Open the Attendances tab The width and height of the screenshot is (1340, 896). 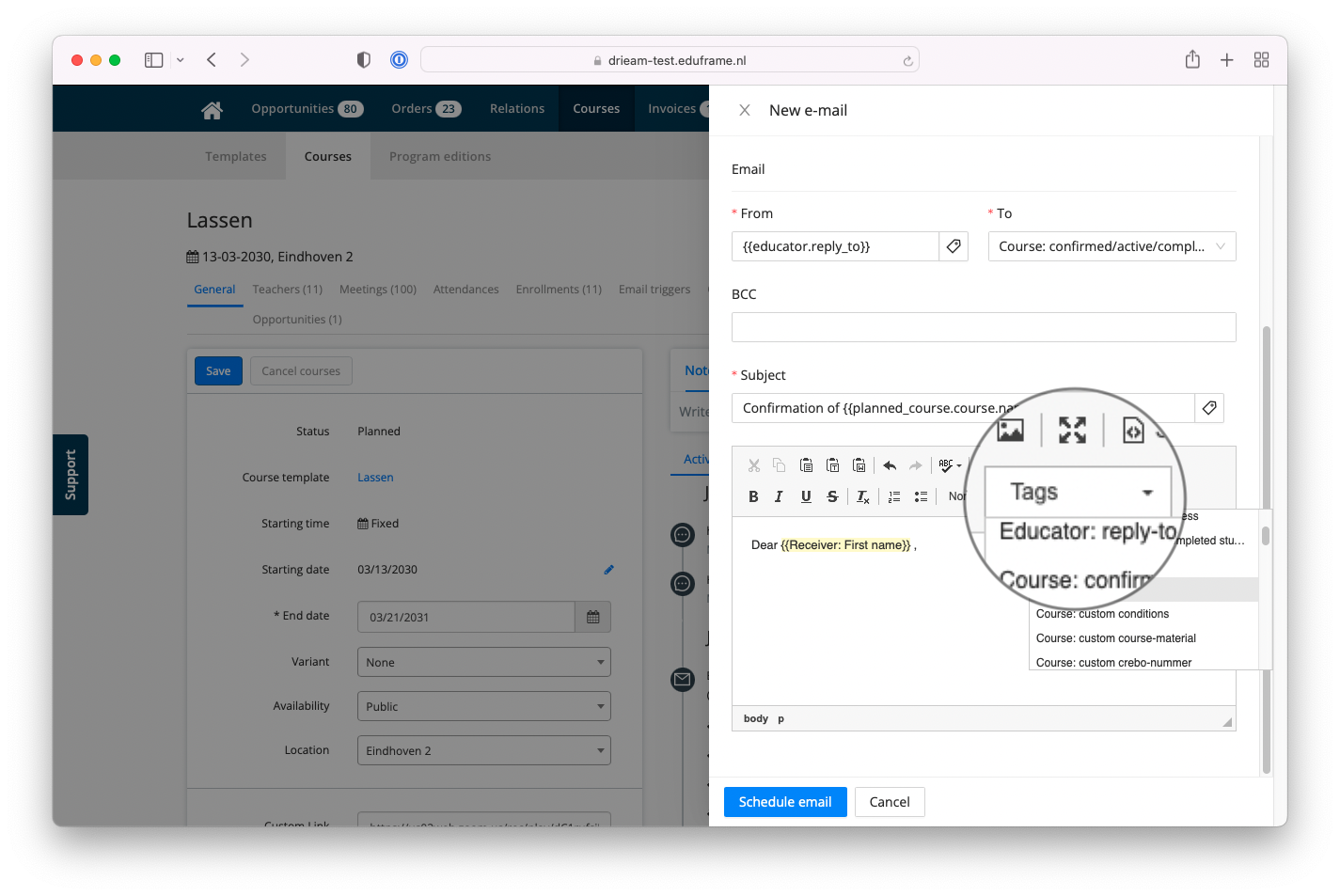coord(465,290)
